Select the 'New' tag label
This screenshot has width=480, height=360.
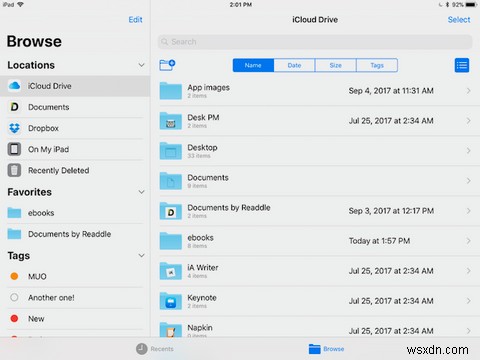(x=36, y=319)
